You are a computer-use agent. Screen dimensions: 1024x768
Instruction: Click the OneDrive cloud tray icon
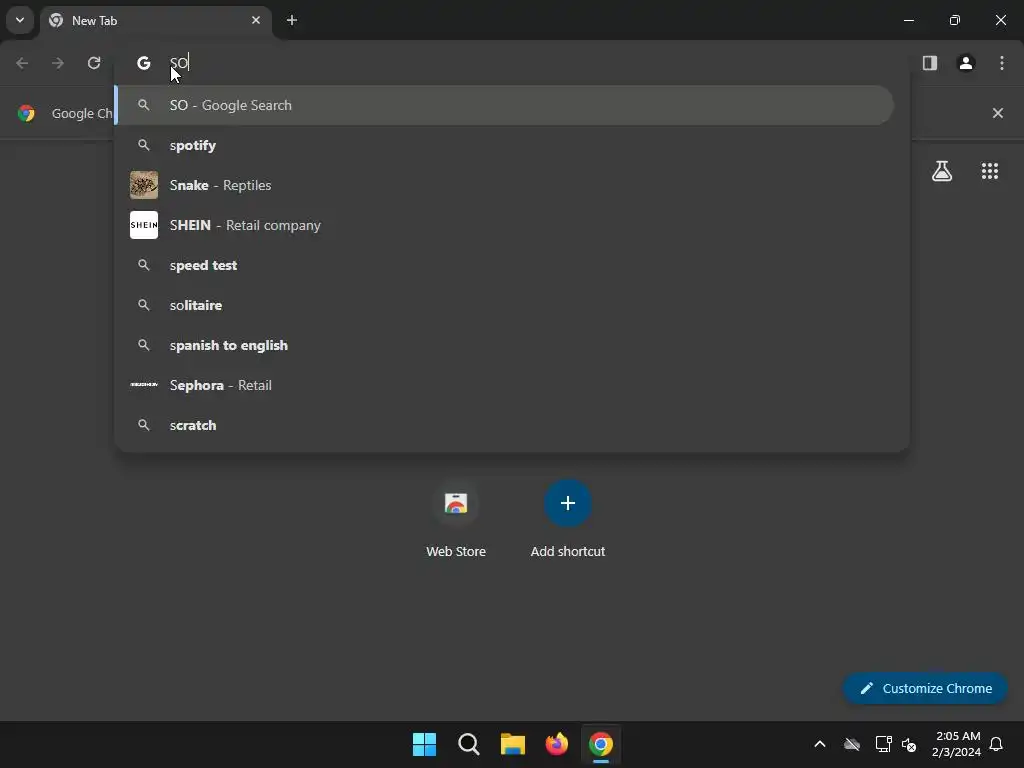(x=852, y=744)
